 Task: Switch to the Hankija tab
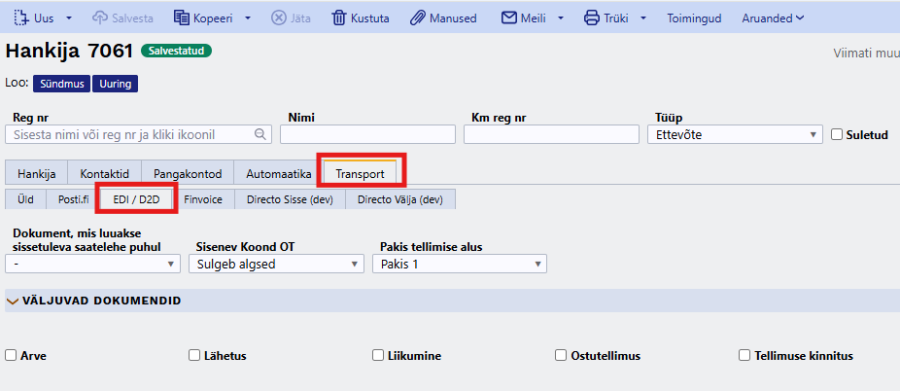(x=36, y=173)
